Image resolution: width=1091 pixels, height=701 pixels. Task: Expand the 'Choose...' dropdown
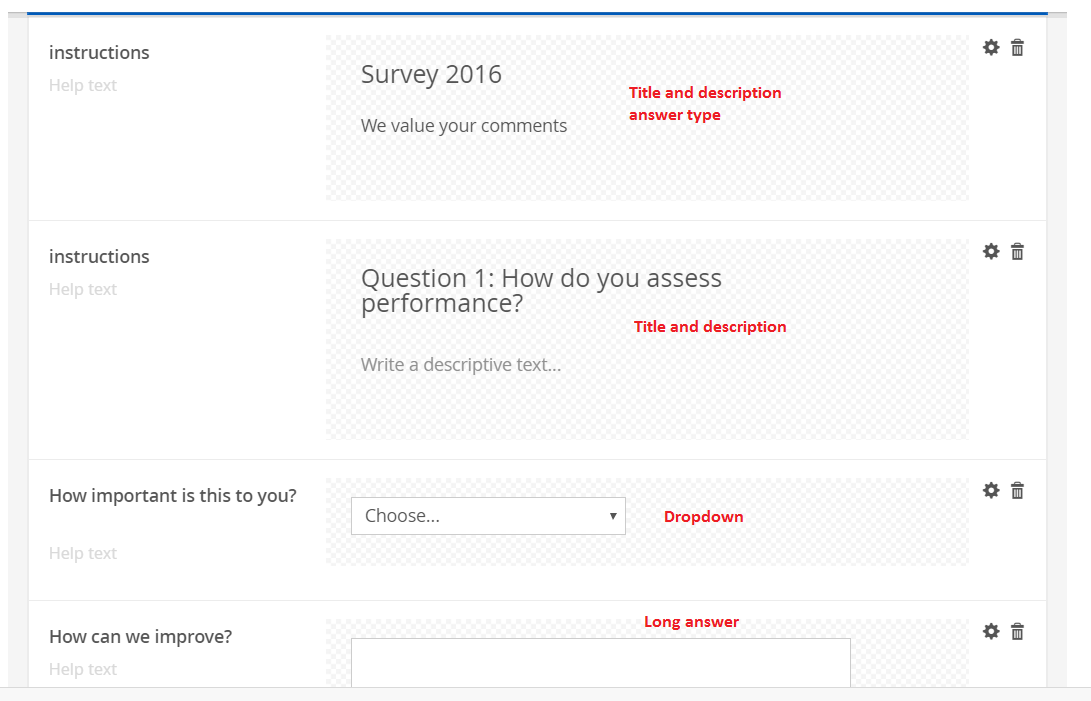point(488,516)
